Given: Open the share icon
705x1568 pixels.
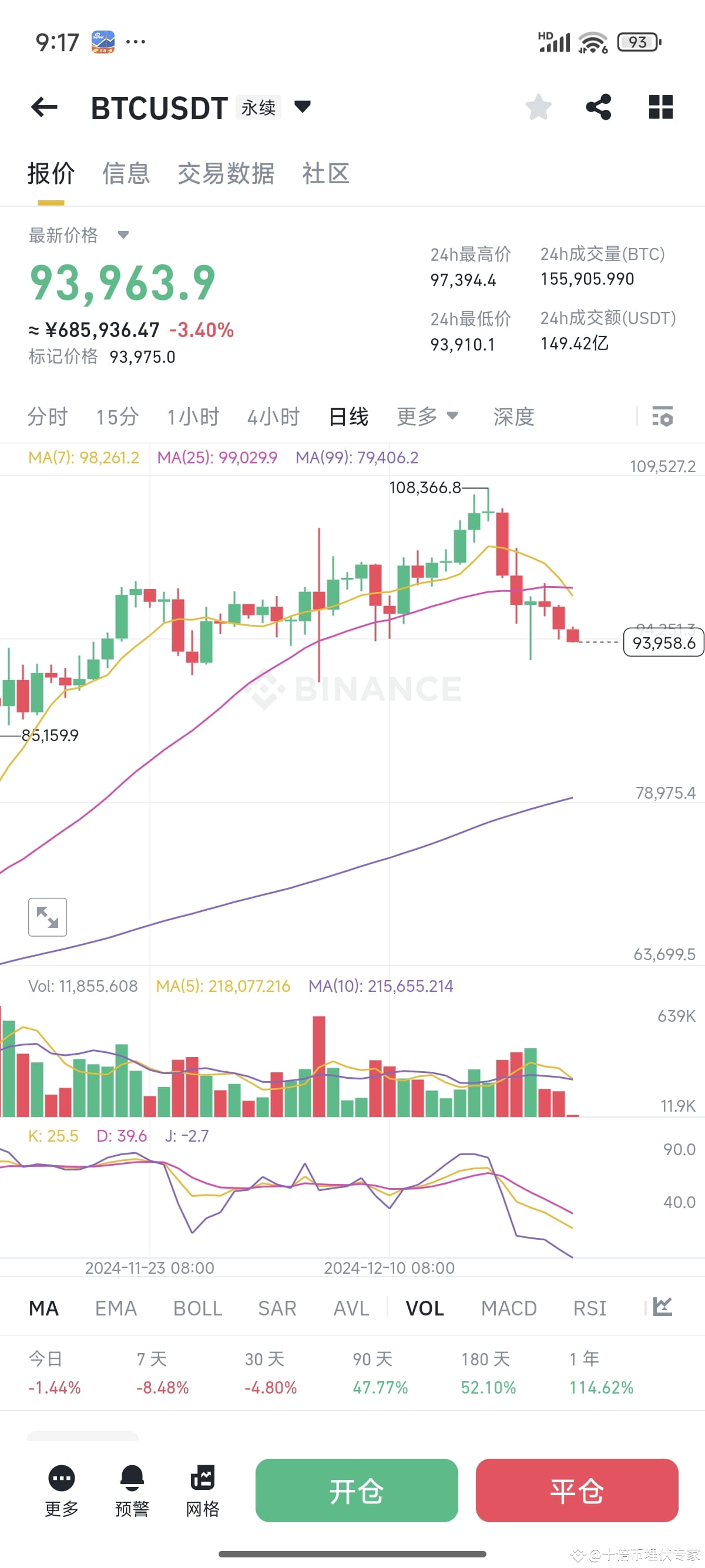Looking at the screenshot, I should pos(599,107).
